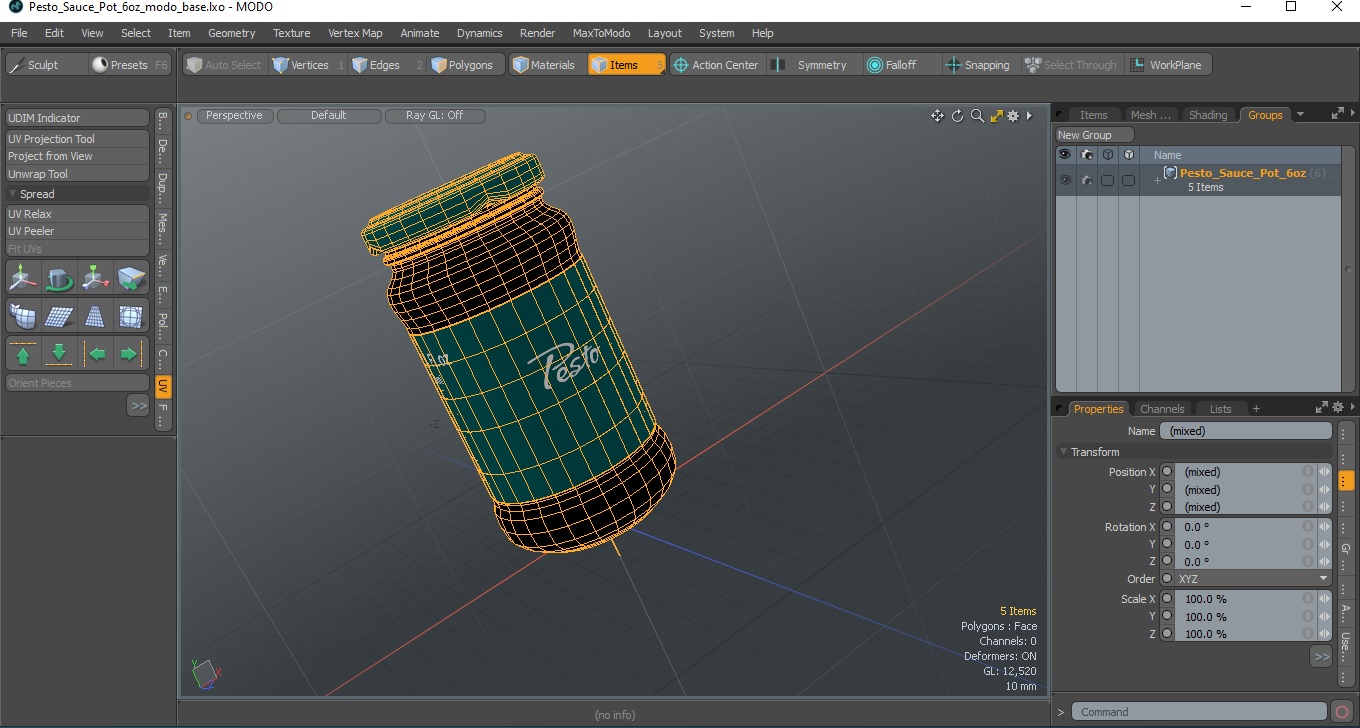The width and height of the screenshot is (1360, 728).
Task: Click the Name (mixed) input field
Action: [1245, 431]
